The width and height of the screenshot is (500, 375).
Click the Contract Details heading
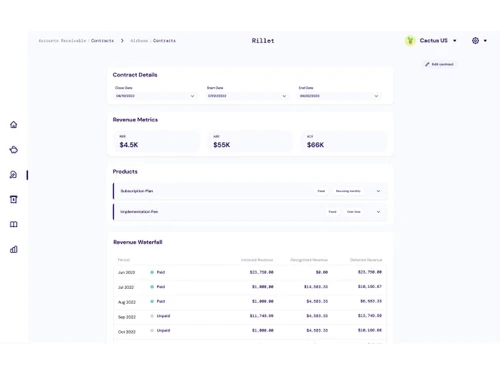(135, 75)
